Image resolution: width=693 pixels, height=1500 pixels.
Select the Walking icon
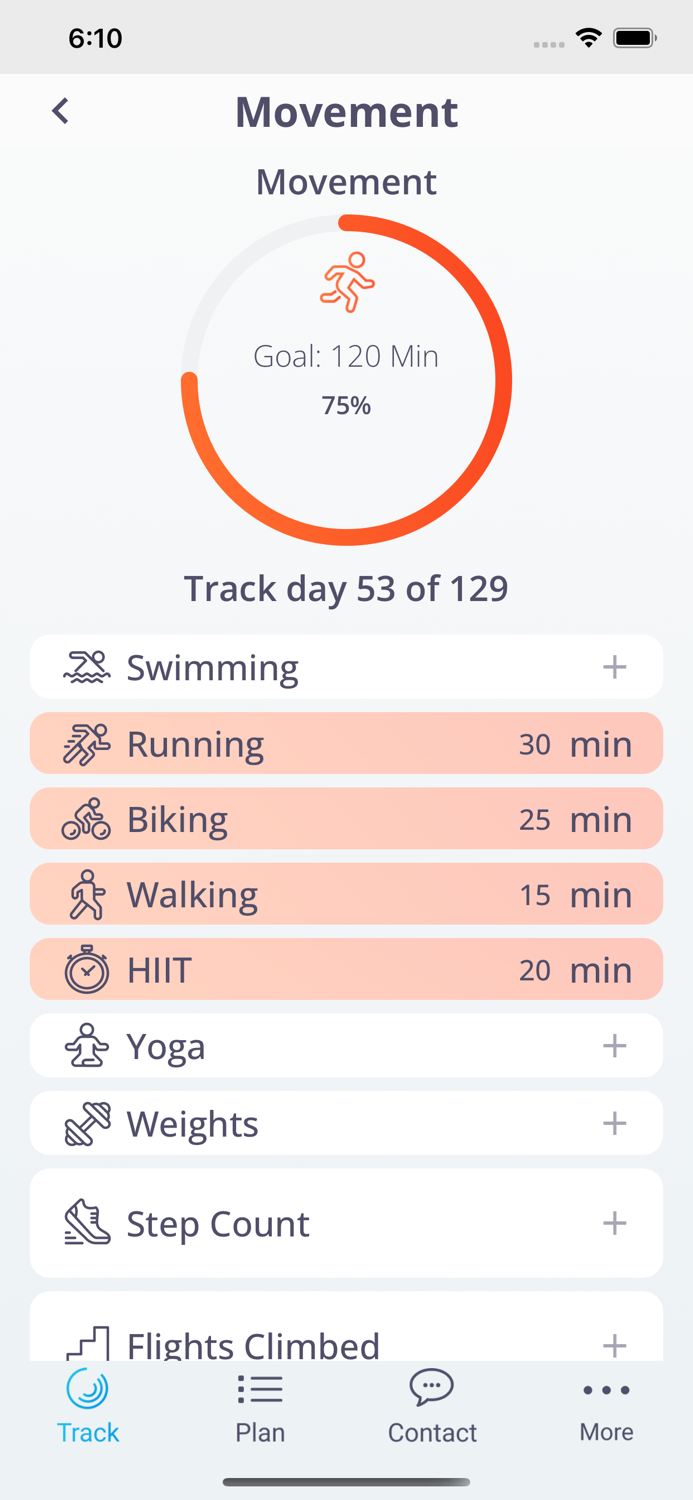tap(86, 893)
